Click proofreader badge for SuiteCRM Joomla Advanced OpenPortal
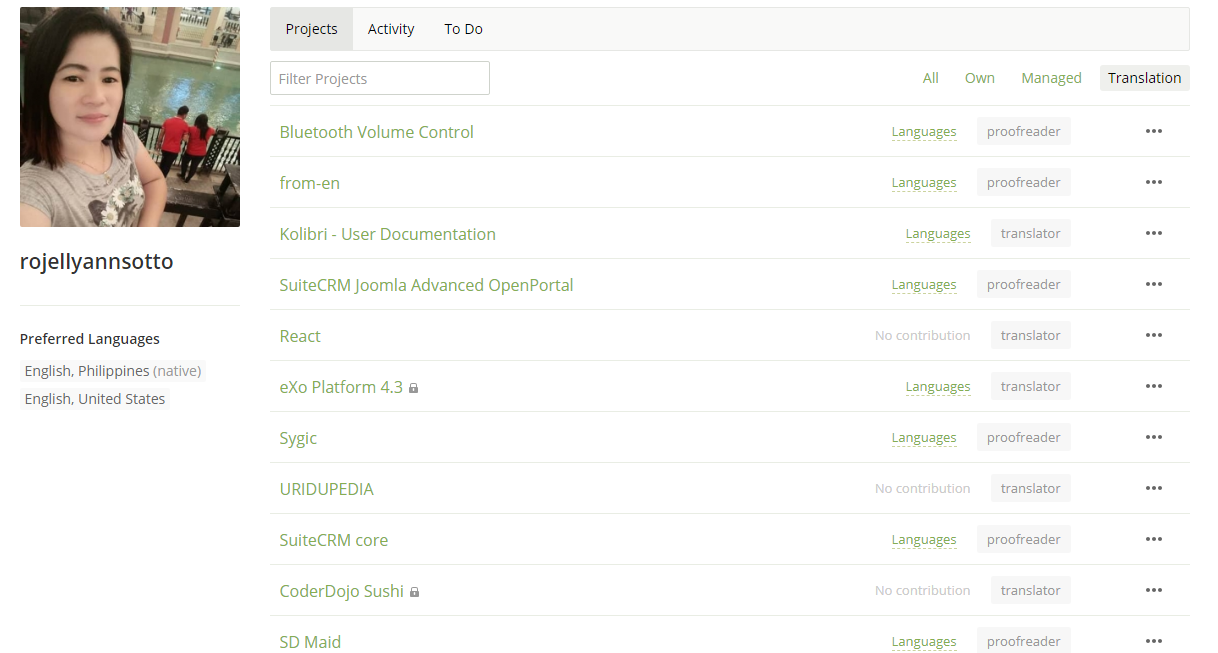Viewport: 1218px width, 653px height. (x=1024, y=284)
